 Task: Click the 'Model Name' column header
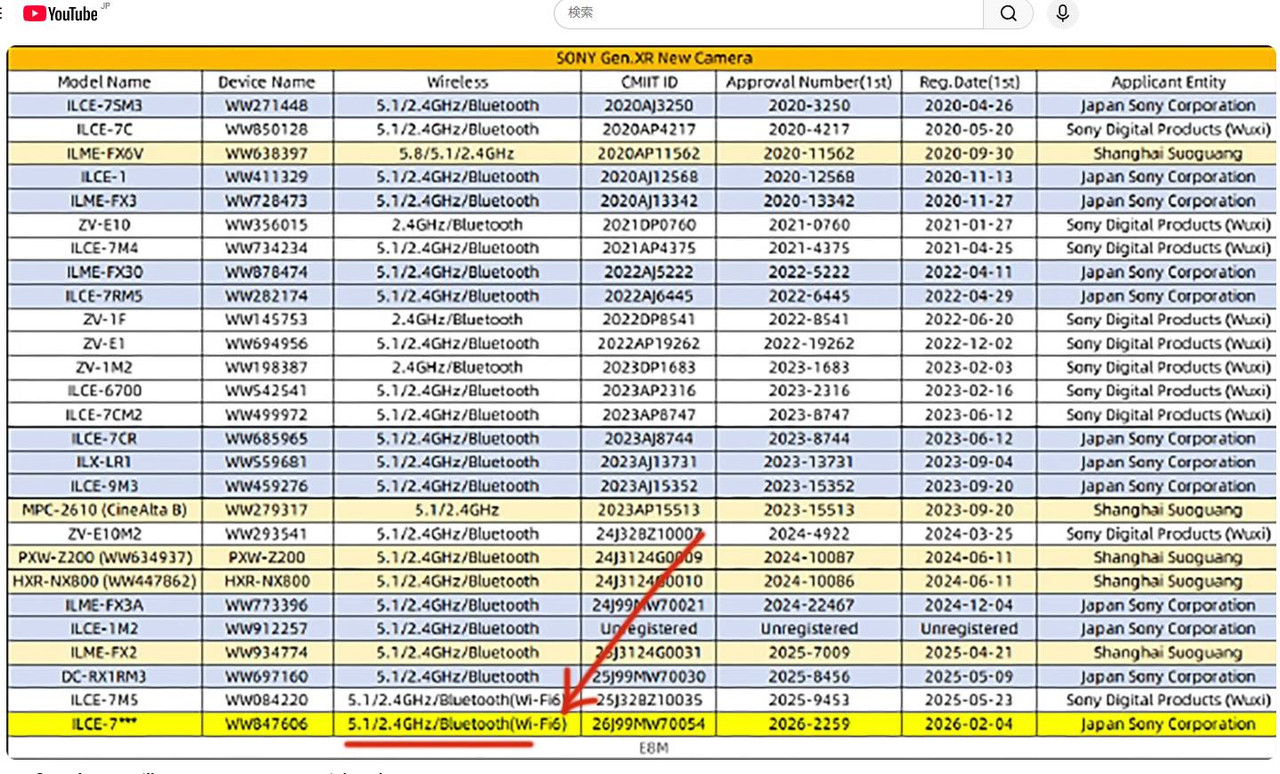tap(104, 82)
